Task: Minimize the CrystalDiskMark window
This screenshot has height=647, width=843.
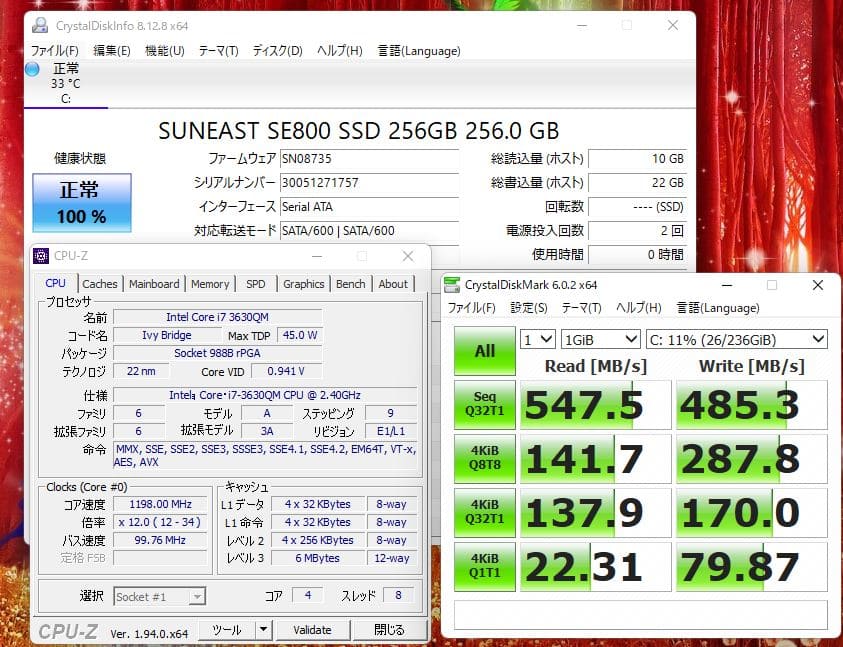Action: [x=727, y=285]
